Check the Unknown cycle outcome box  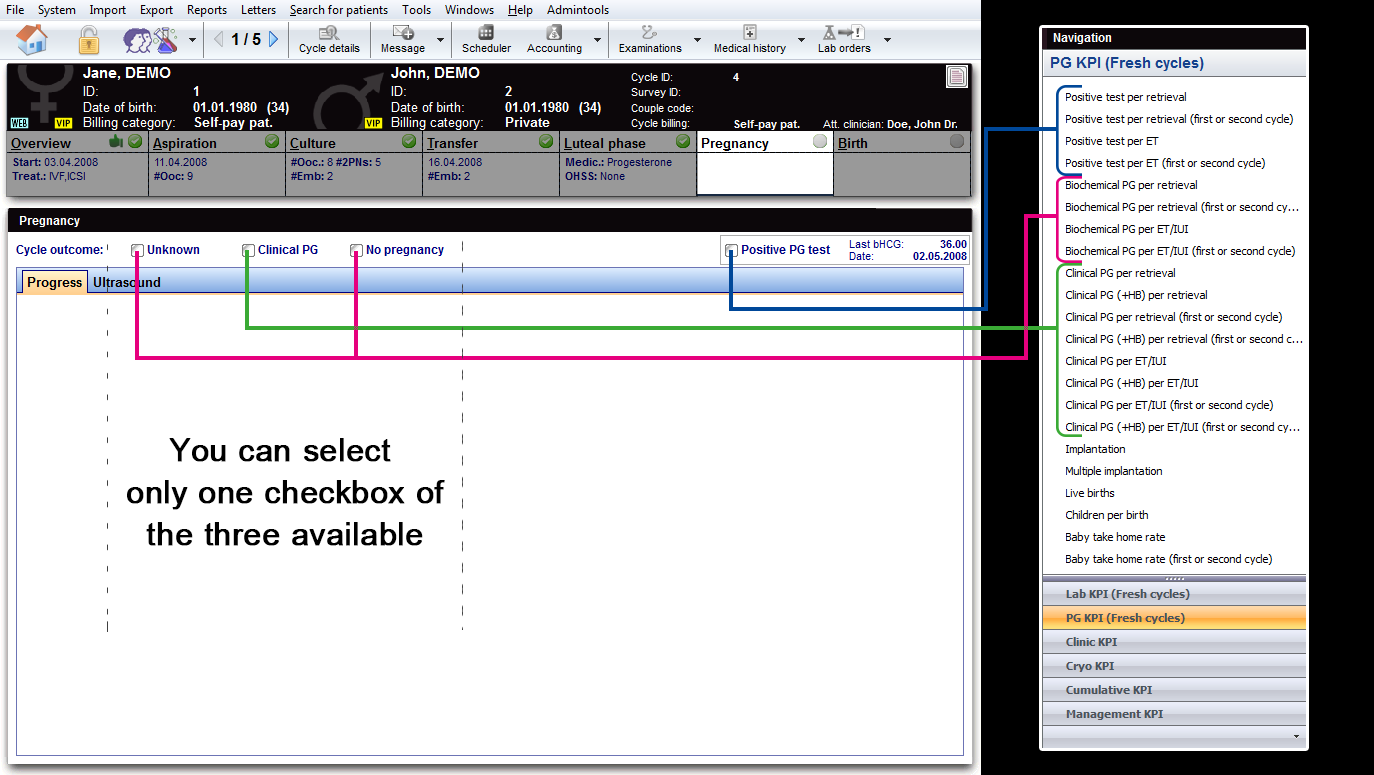(137, 250)
